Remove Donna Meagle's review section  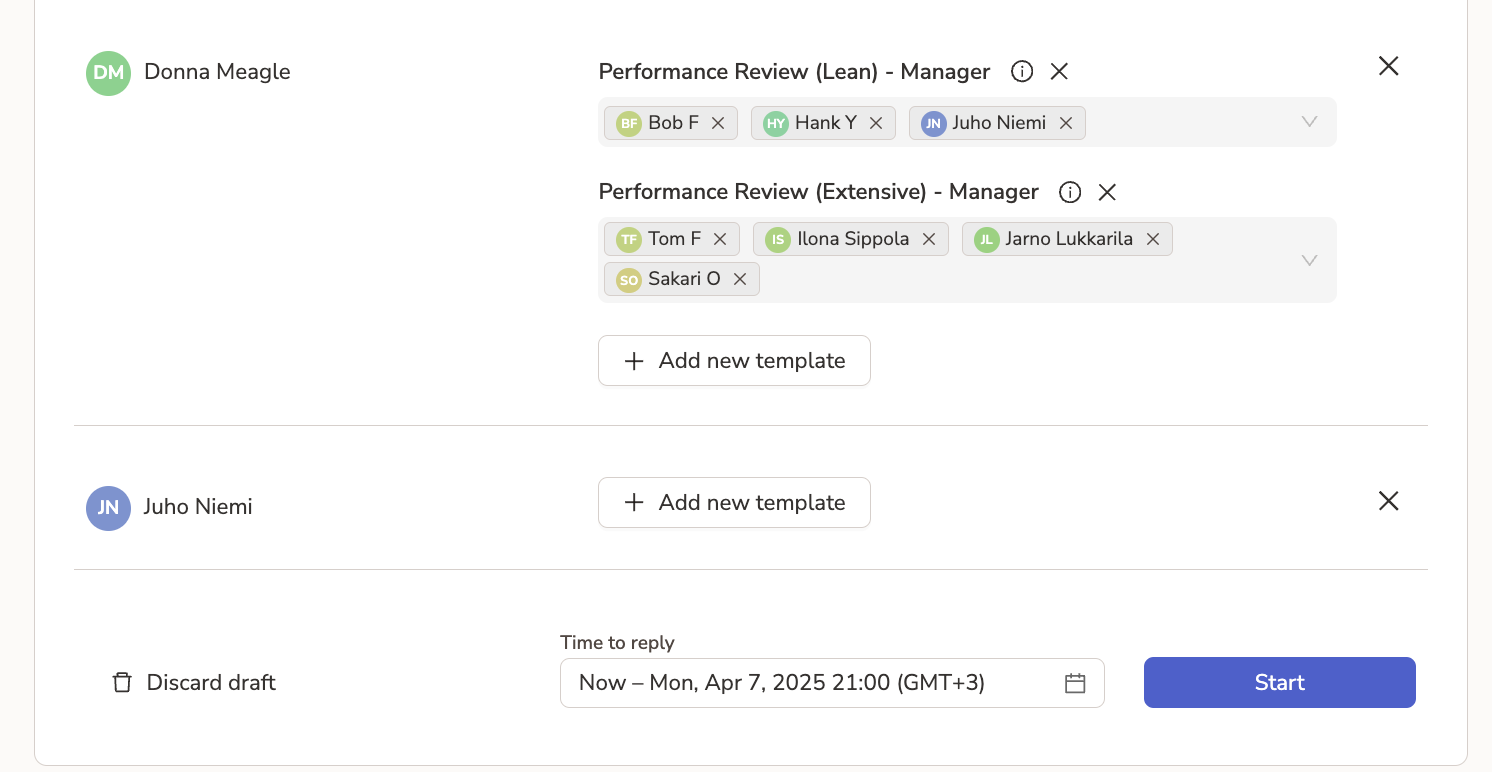(1388, 66)
